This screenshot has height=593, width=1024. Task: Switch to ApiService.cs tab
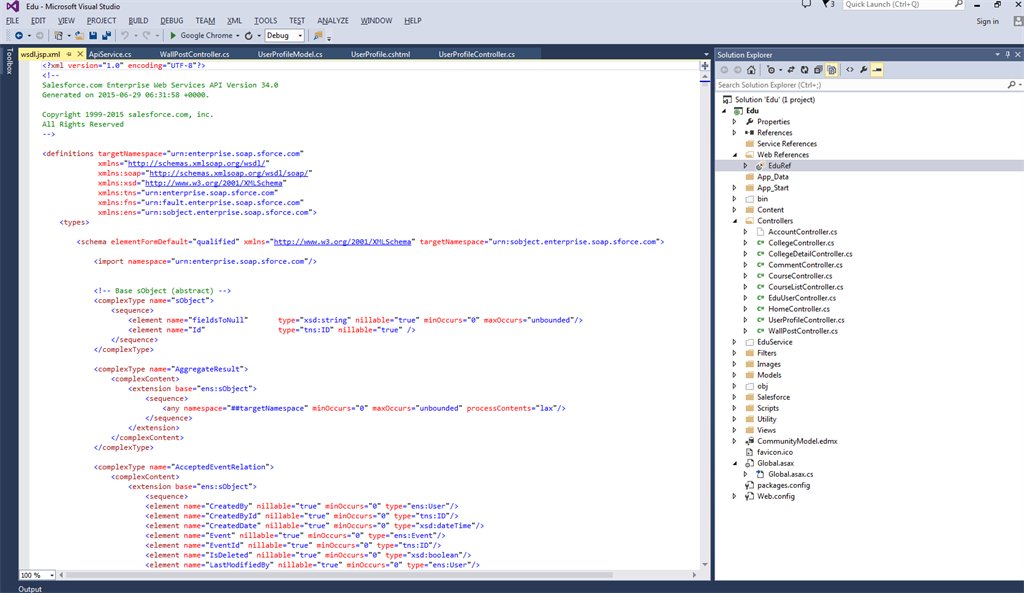pyautogui.click(x=110, y=54)
